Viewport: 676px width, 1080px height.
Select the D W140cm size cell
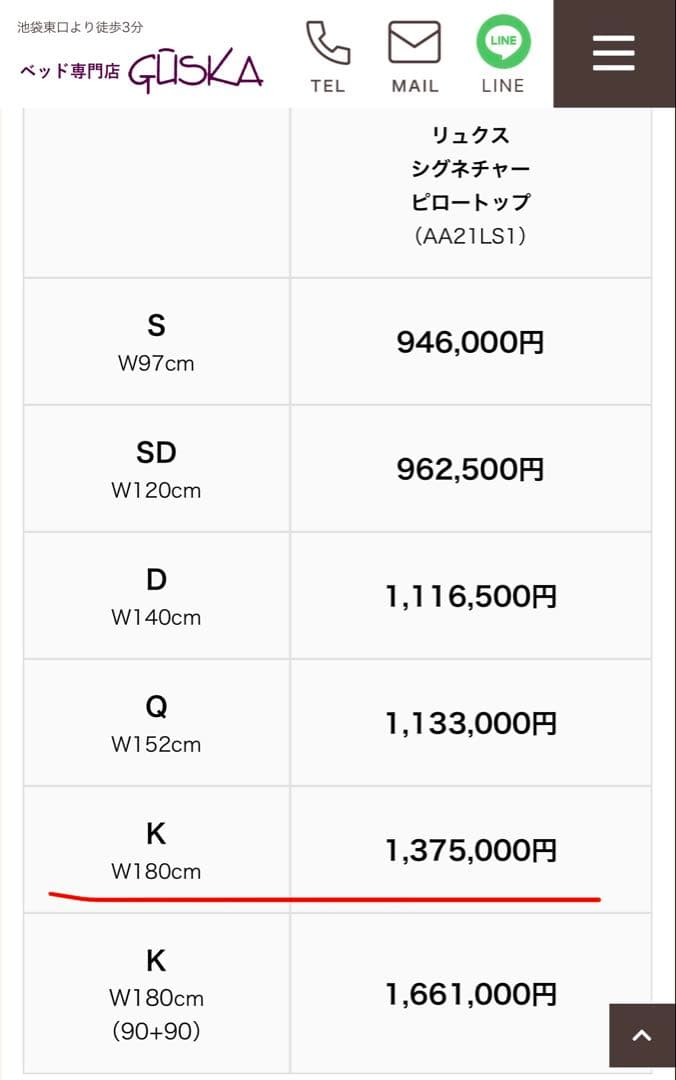[x=156, y=596]
